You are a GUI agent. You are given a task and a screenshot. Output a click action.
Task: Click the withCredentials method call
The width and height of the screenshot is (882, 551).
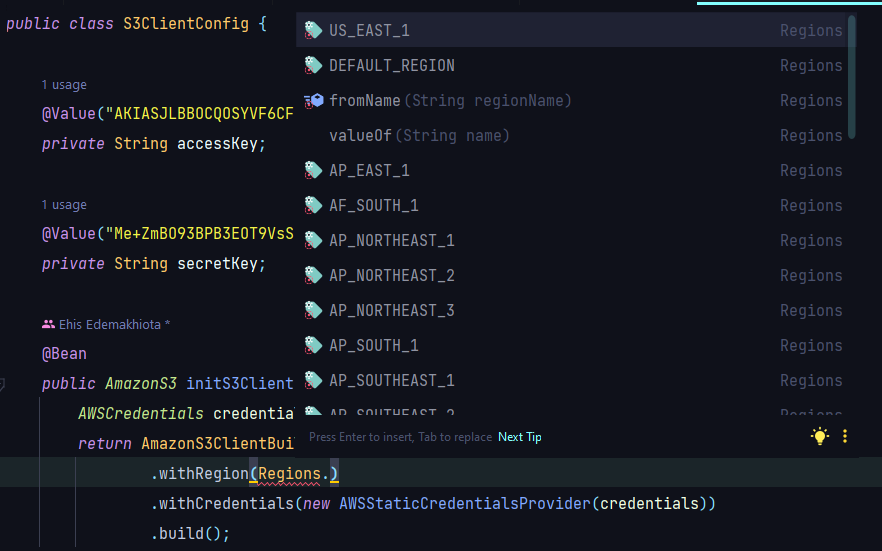(x=227, y=504)
